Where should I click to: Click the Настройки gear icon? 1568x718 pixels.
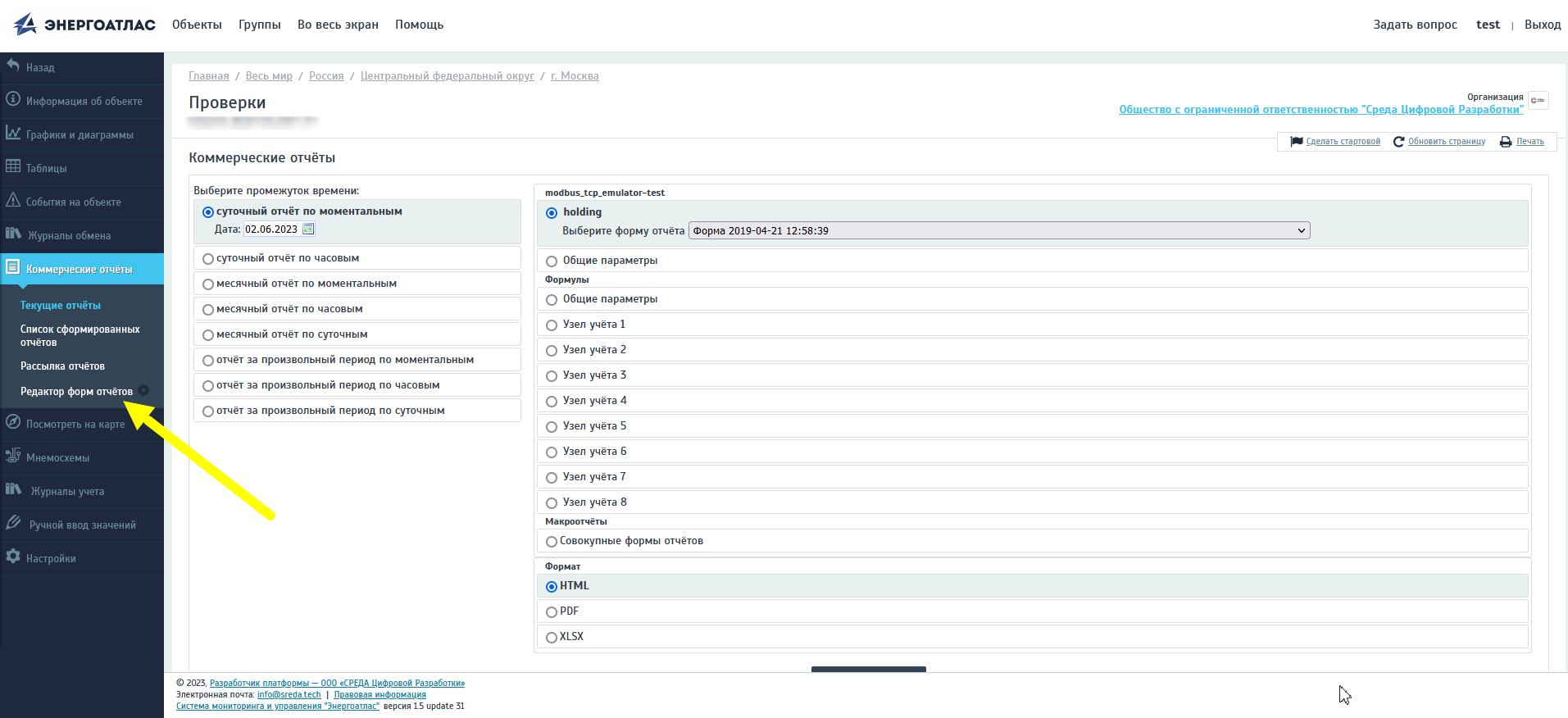[x=13, y=557]
